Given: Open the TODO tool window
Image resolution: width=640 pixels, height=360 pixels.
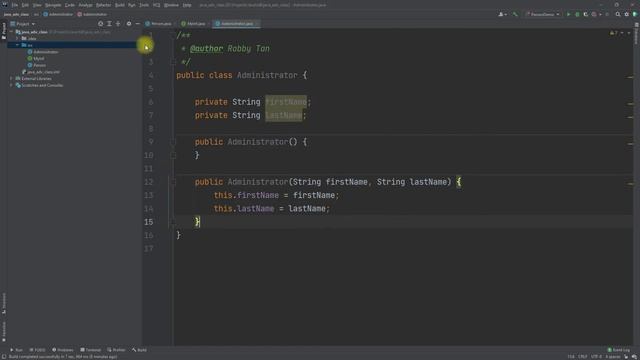Looking at the screenshot, I should click(x=38, y=350).
